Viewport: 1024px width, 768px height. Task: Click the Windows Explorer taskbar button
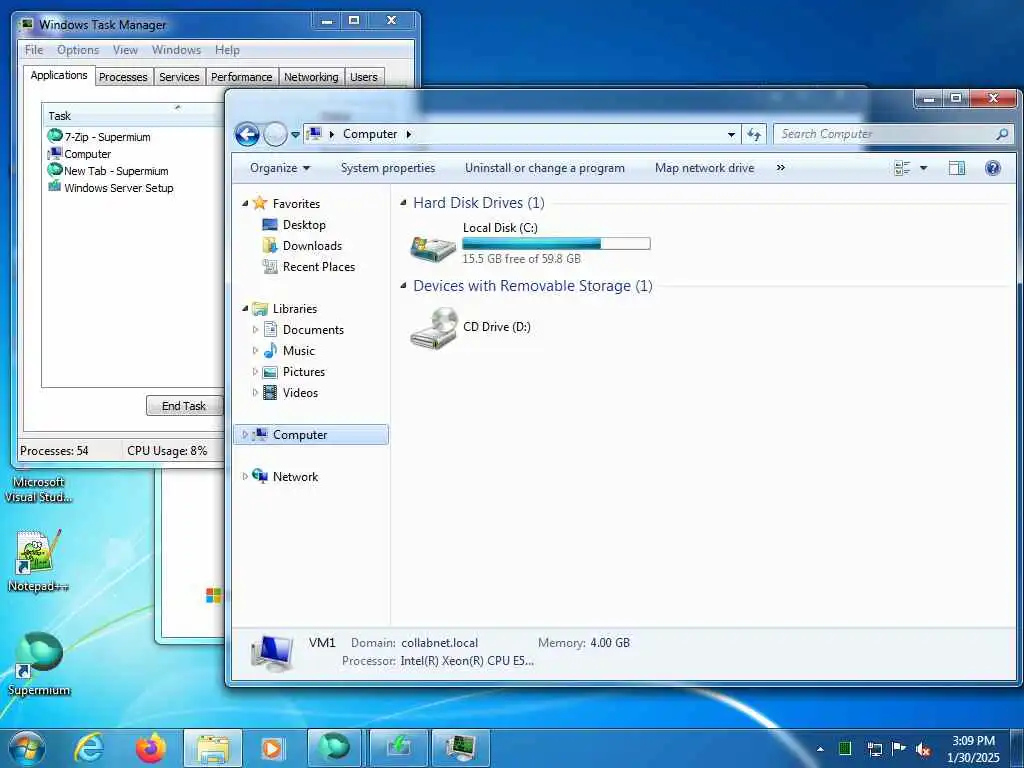click(x=213, y=748)
